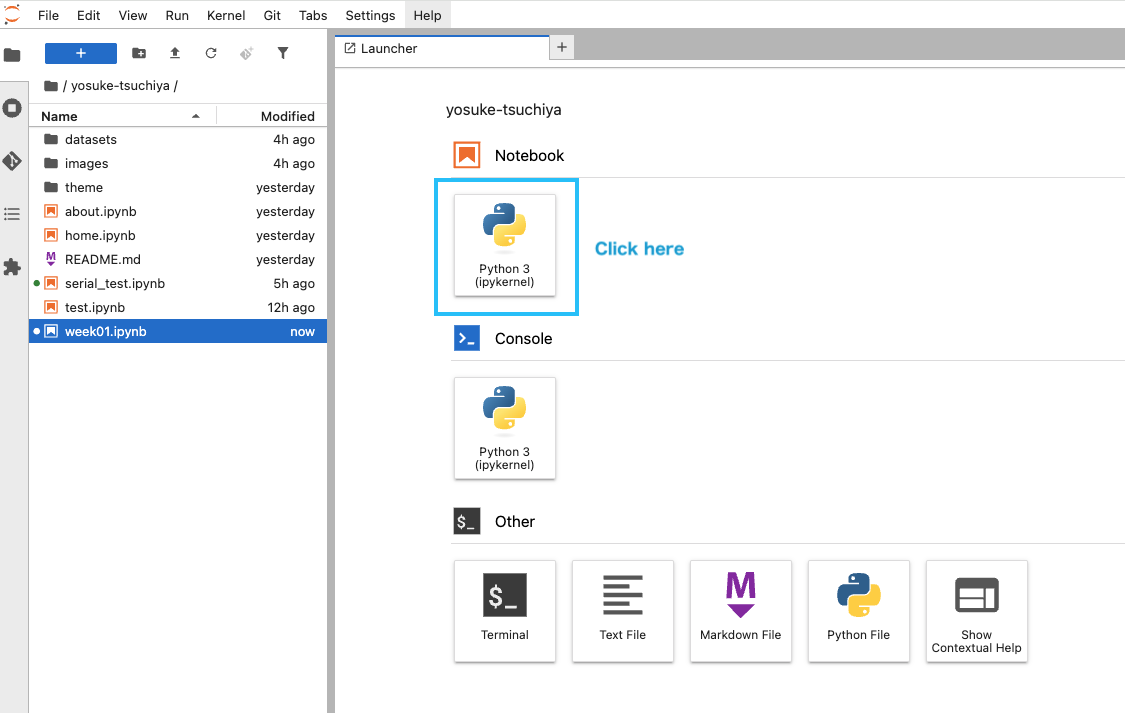Click the New Folder icon
Image resolution: width=1125 pixels, height=713 pixels.
[x=139, y=53]
